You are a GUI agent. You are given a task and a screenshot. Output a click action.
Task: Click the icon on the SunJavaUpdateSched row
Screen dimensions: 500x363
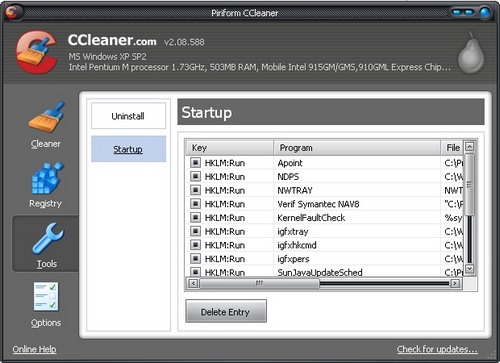(195, 271)
